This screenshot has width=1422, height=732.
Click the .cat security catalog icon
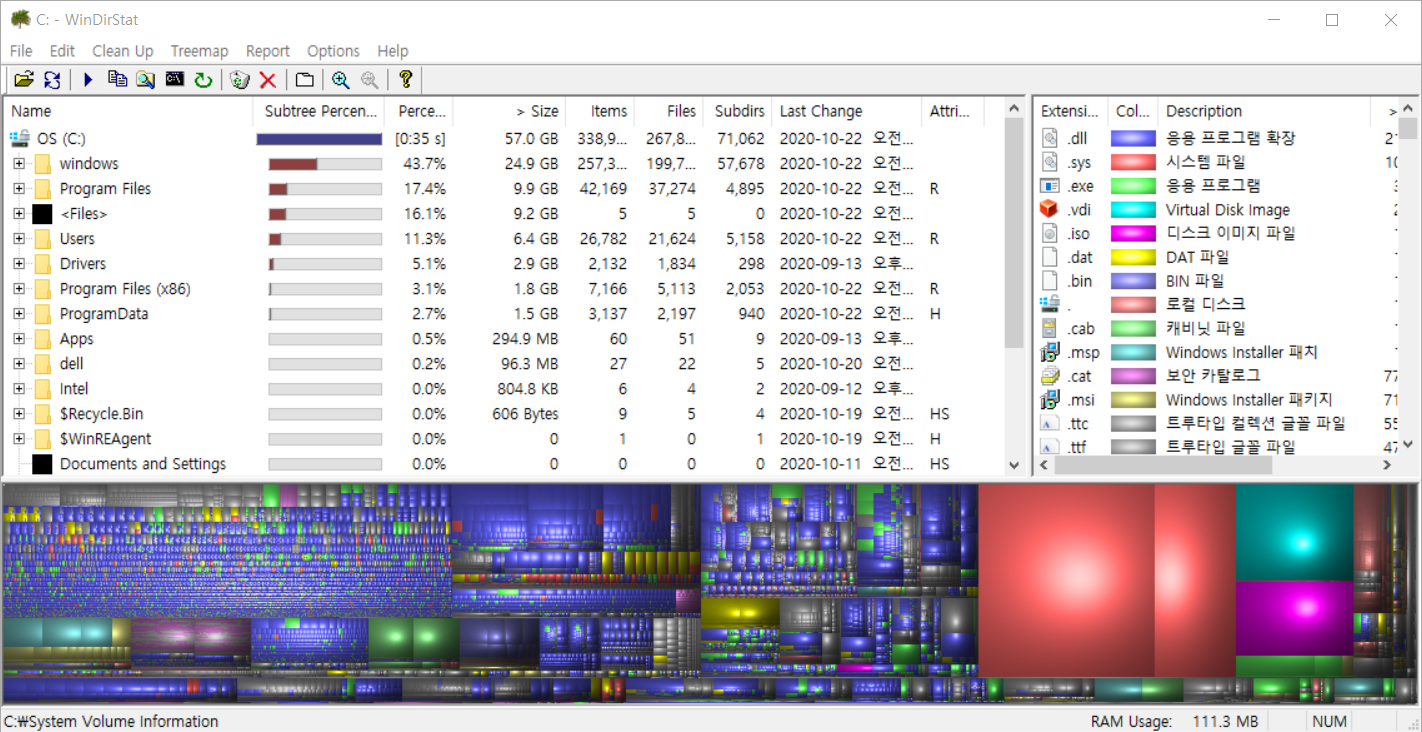pyautogui.click(x=1049, y=376)
